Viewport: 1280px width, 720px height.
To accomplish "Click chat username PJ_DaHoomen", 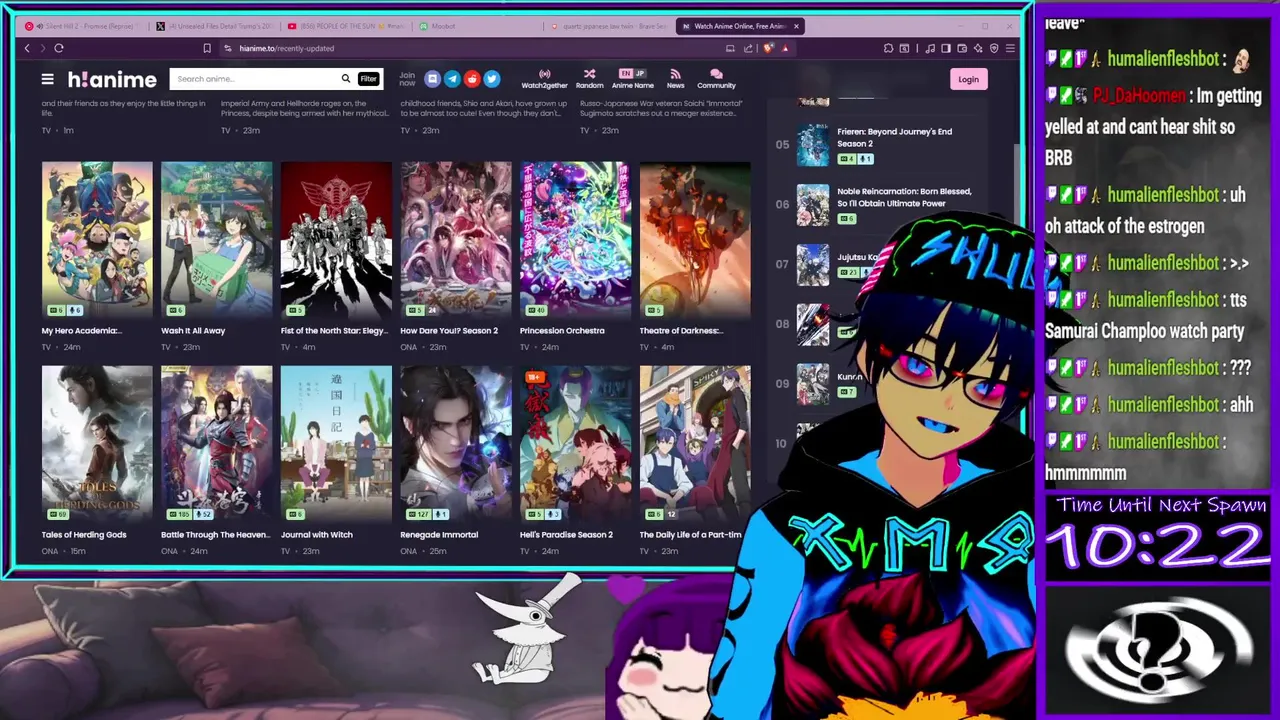I will (x=1139, y=96).
